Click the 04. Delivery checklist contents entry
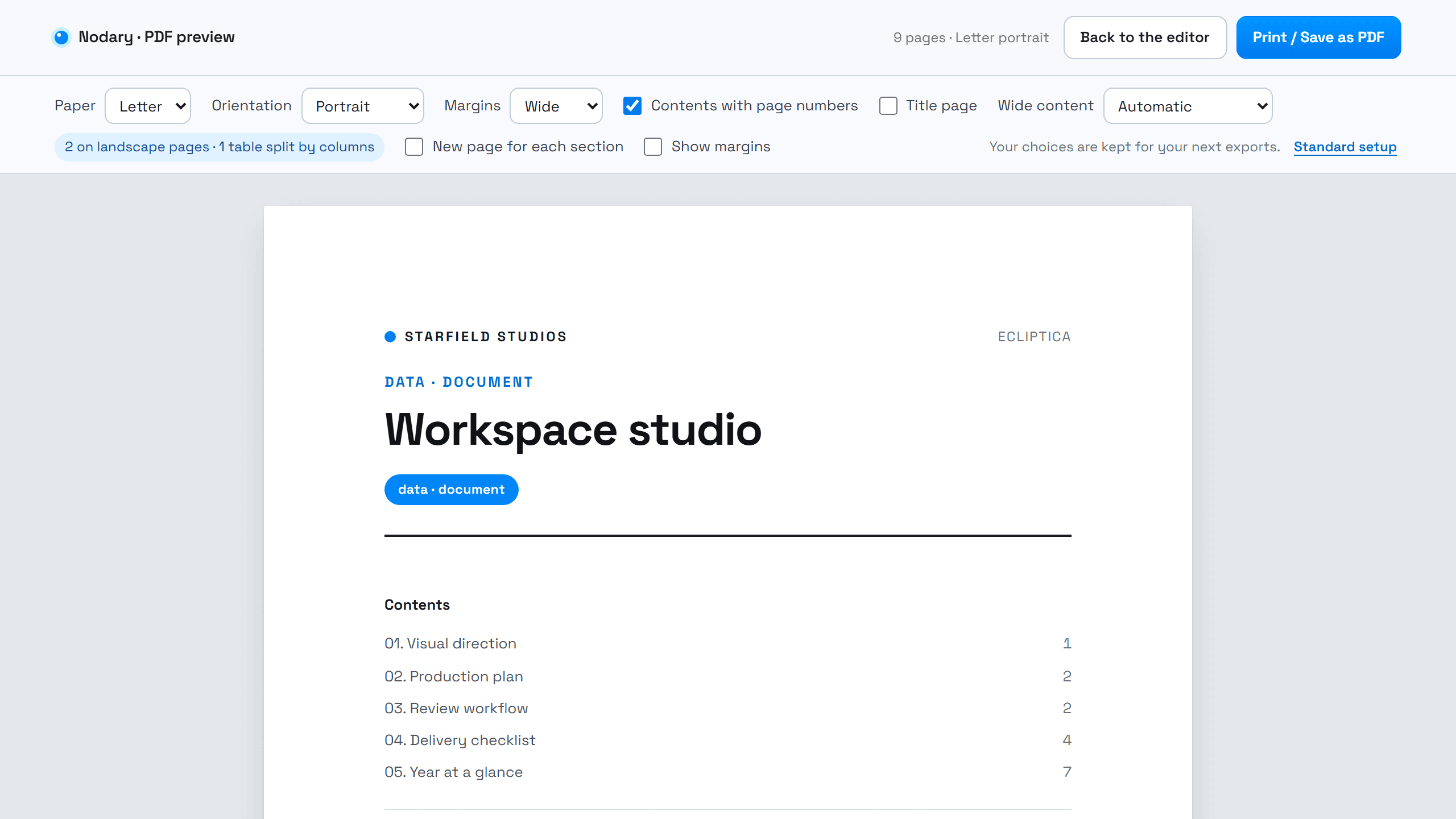The height and width of the screenshot is (819, 1456). click(727, 740)
